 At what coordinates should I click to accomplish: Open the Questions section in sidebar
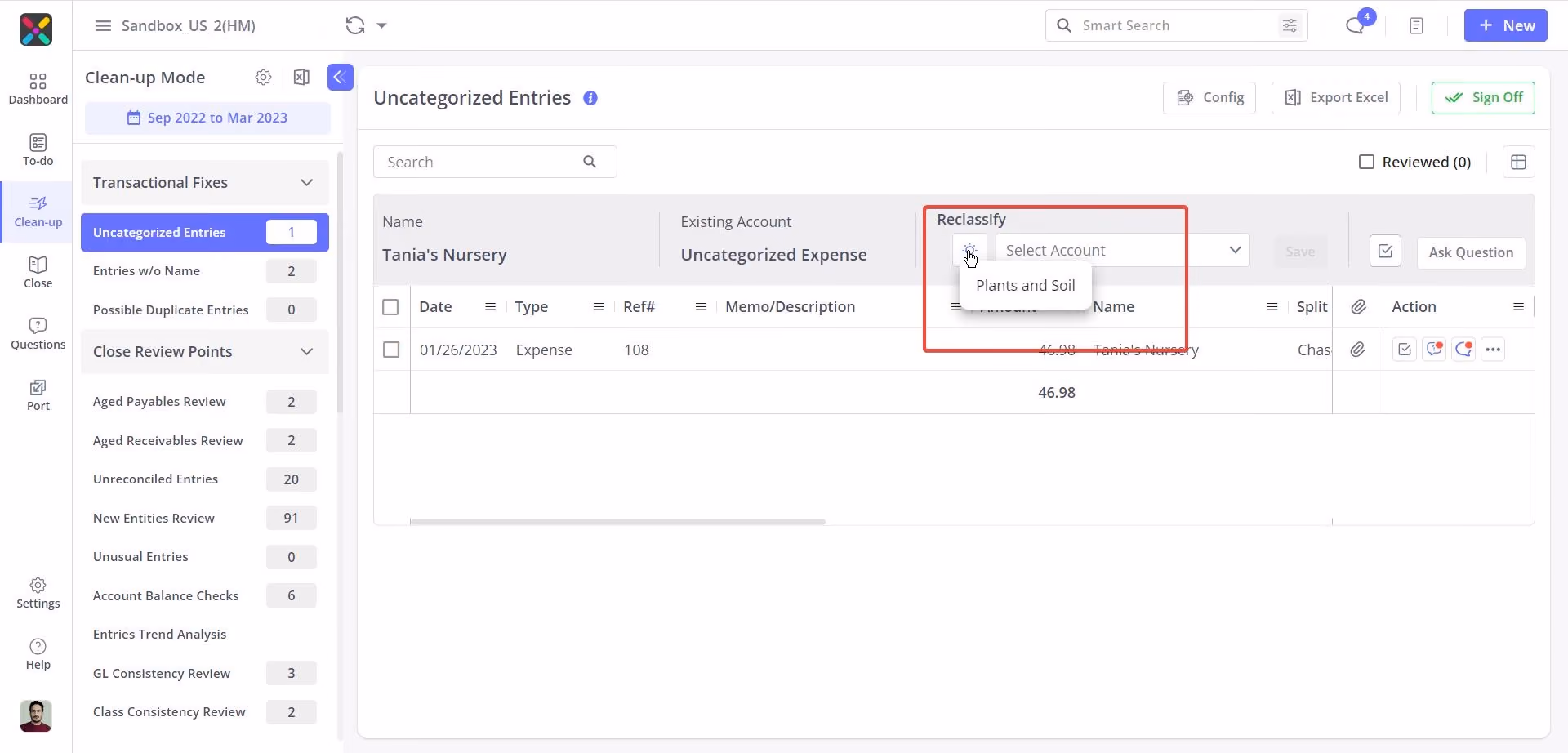pyautogui.click(x=38, y=334)
